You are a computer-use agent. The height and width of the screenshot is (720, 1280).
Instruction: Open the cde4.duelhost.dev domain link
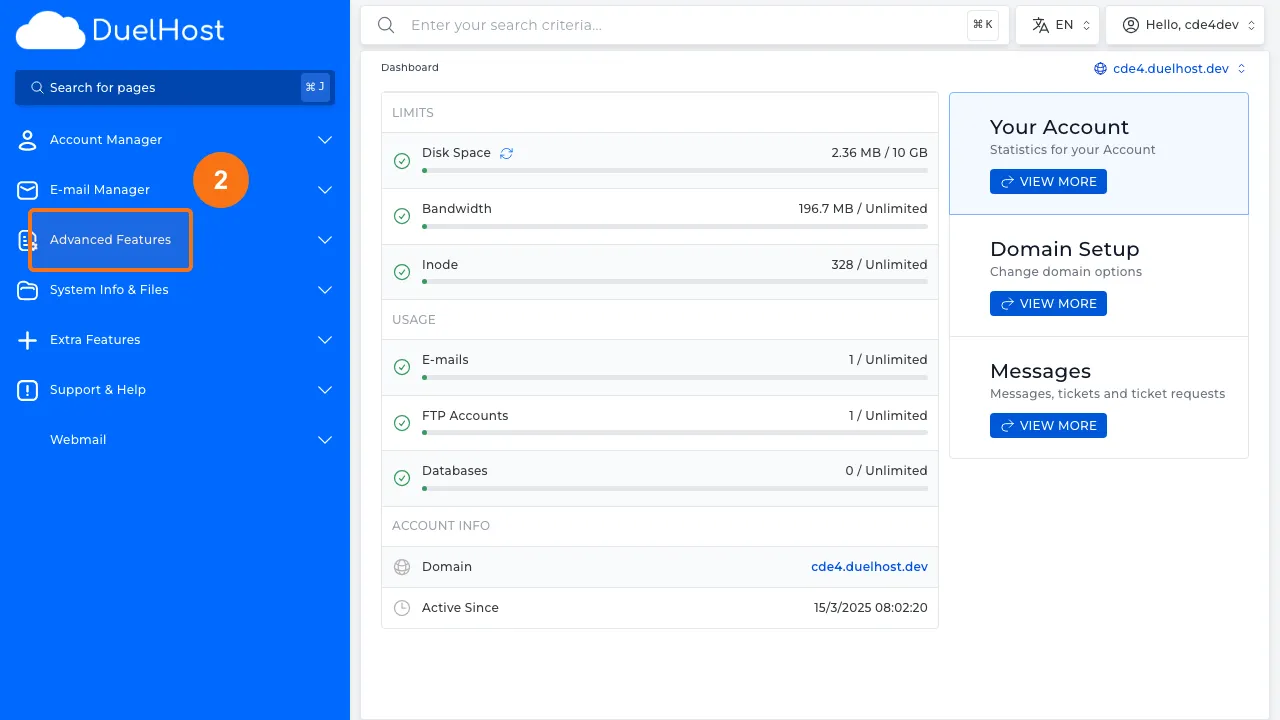[x=869, y=567]
